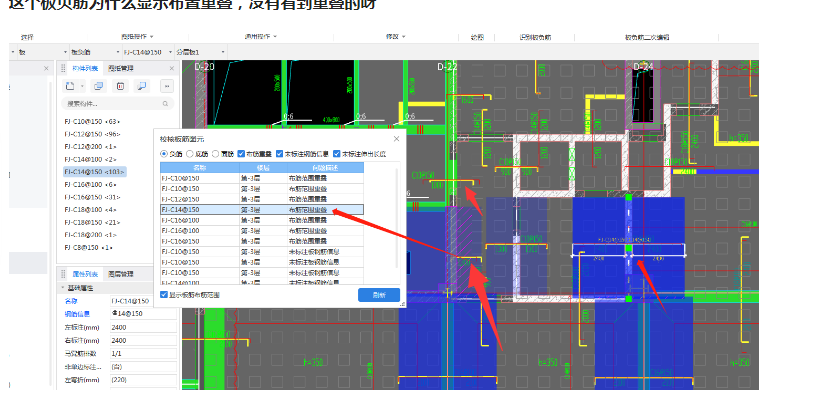Select the 面筋 radio button
Image resolution: width=820 pixels, height=396 pixels.
pyautogui.click(x=215, y=154)
